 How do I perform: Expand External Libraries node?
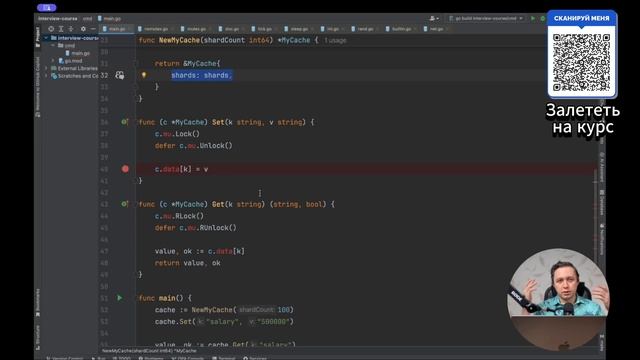click(x=46, y=68)
